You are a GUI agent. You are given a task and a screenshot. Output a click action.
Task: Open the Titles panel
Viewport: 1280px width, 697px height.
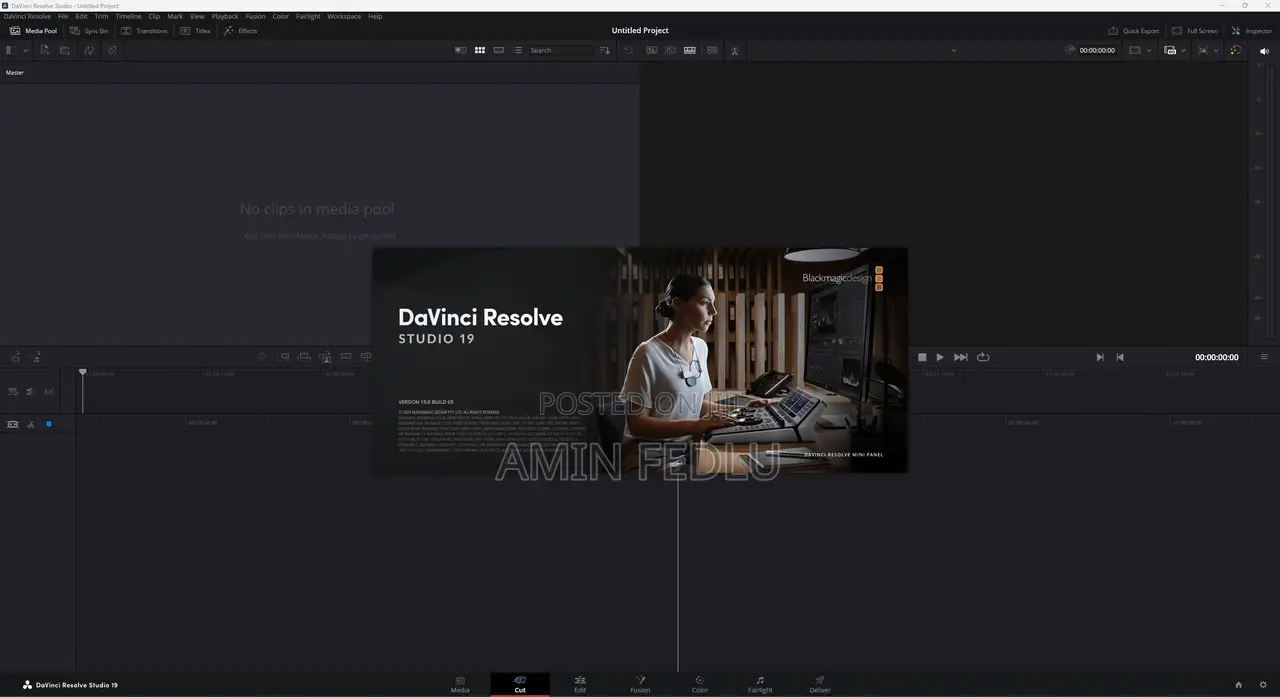pos(197,31)
